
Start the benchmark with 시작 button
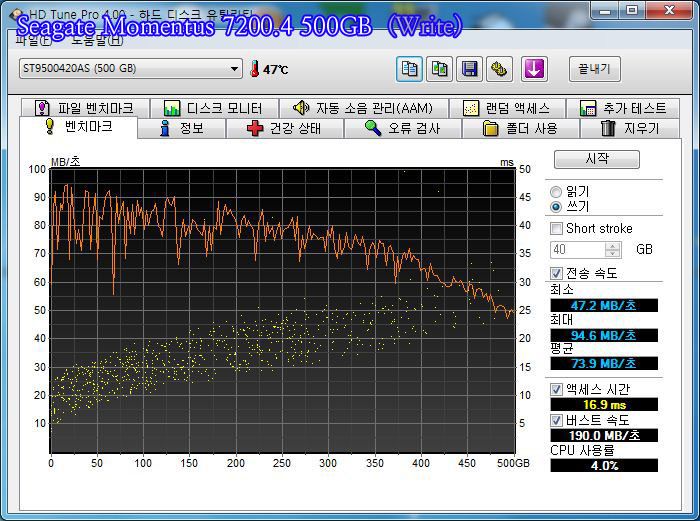pos(596,159)
